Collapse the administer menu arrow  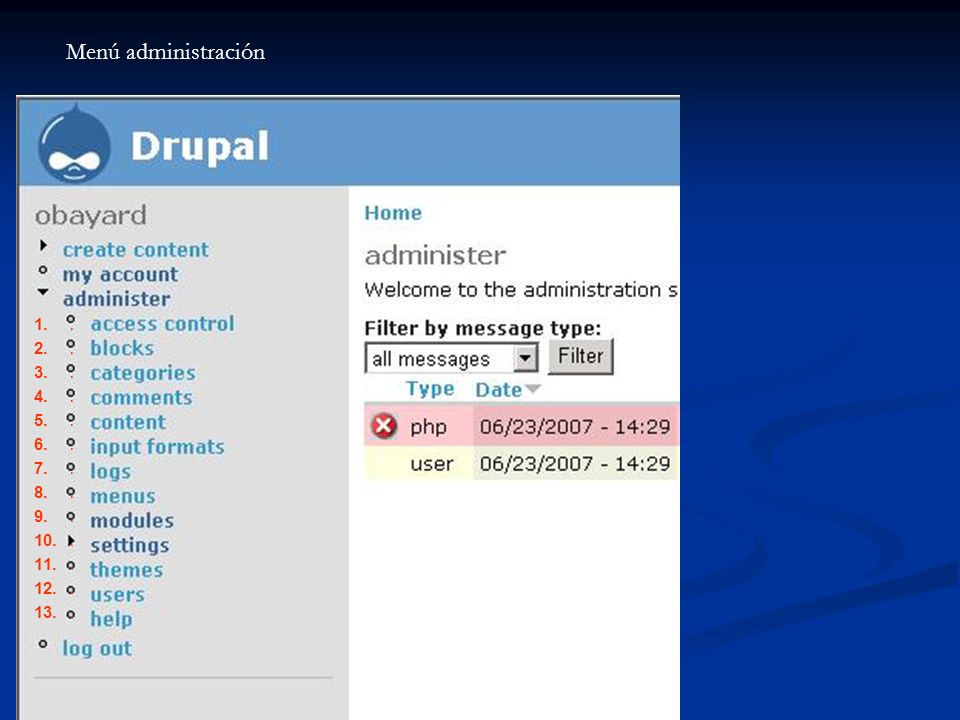[x=43, y=292]
